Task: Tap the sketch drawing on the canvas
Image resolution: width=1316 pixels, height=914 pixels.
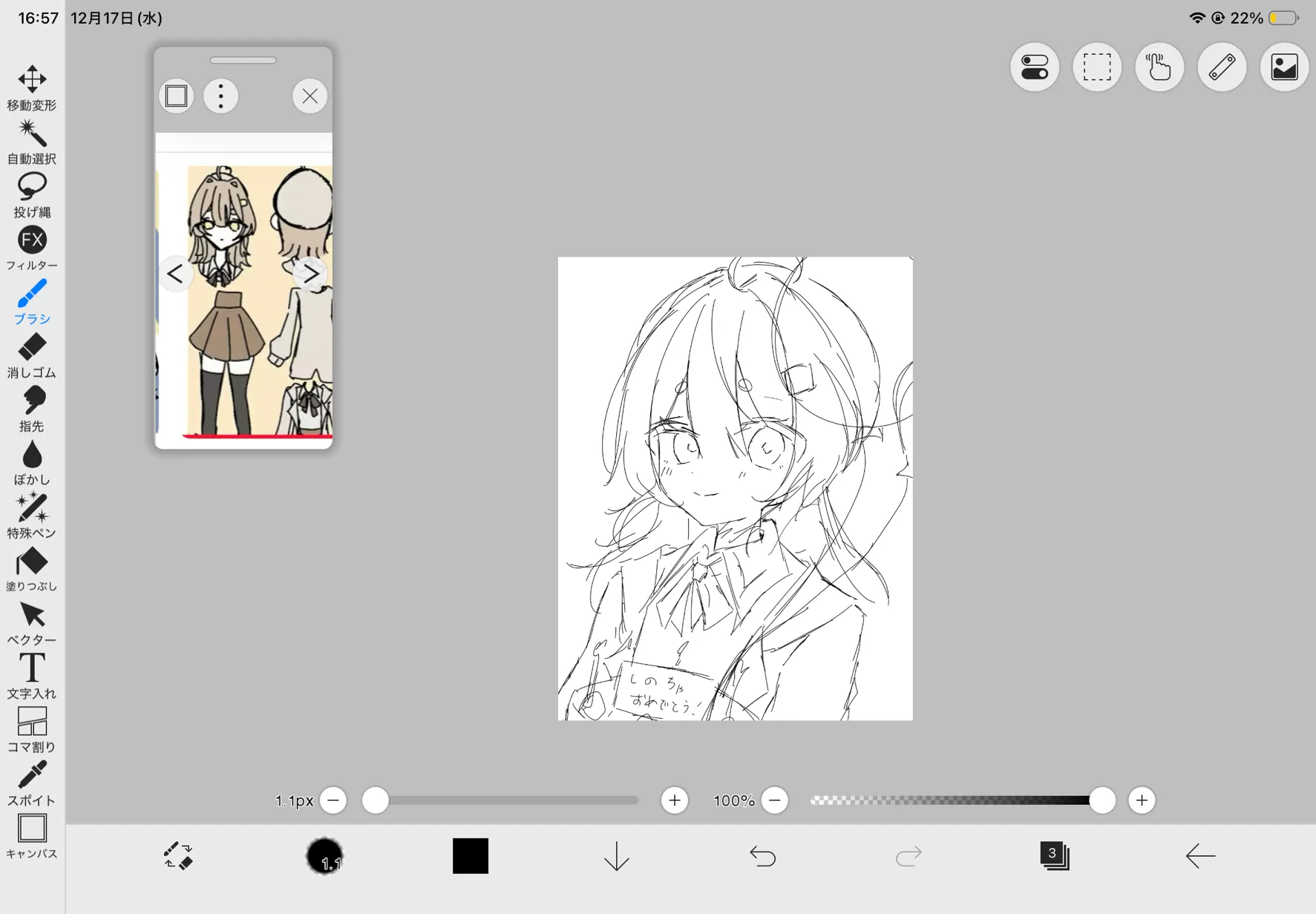Action: coord(736,488)
